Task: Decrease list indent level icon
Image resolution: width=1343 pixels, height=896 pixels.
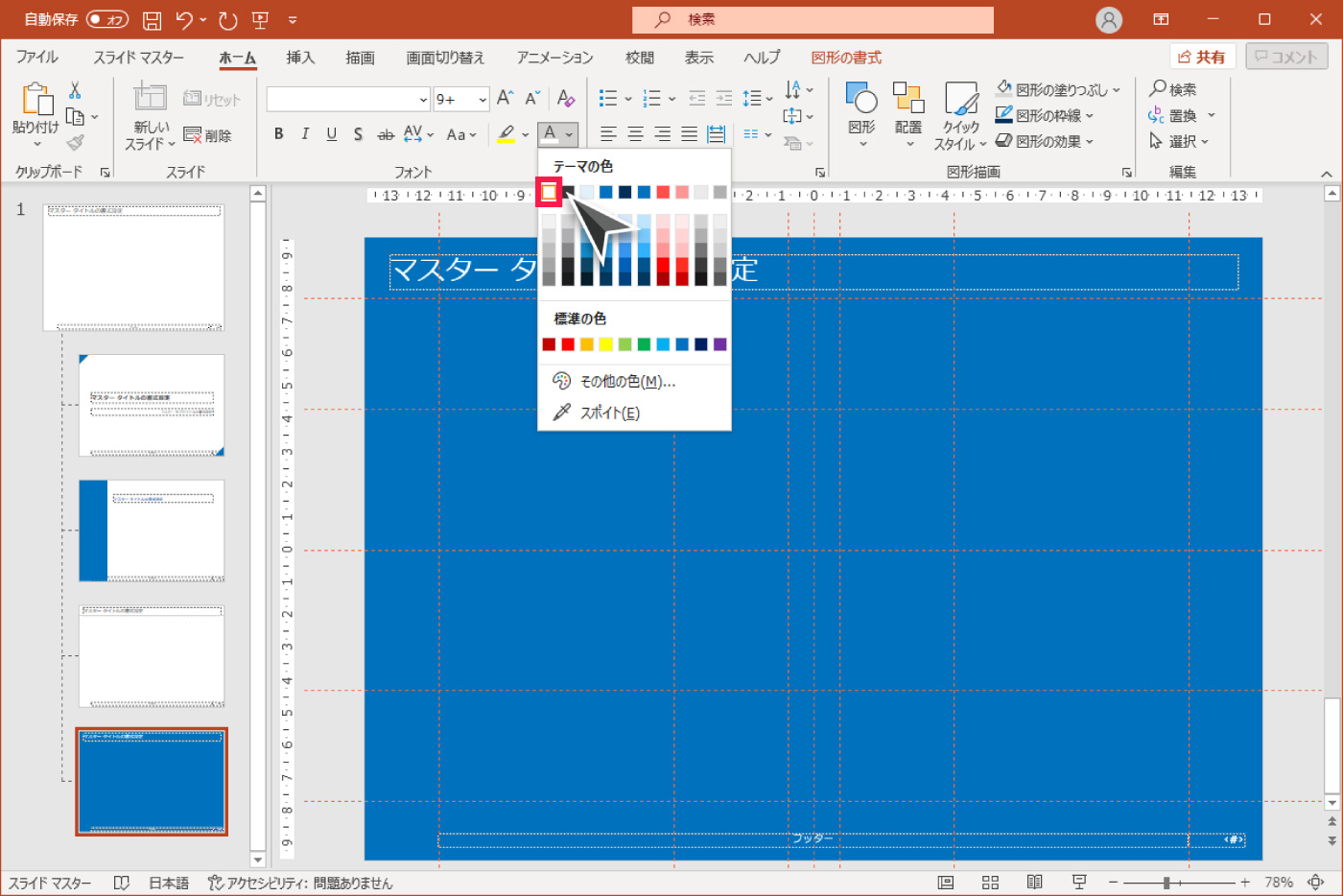Action: click(x=697, y=98)
